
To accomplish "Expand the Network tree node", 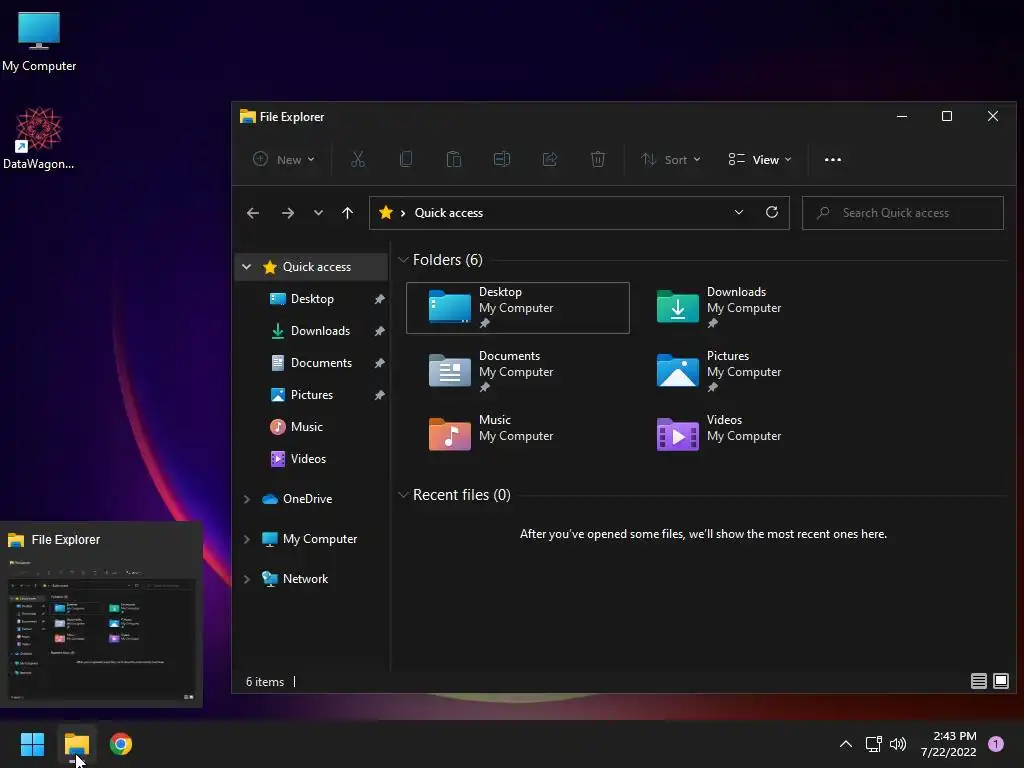I will 246,579.
